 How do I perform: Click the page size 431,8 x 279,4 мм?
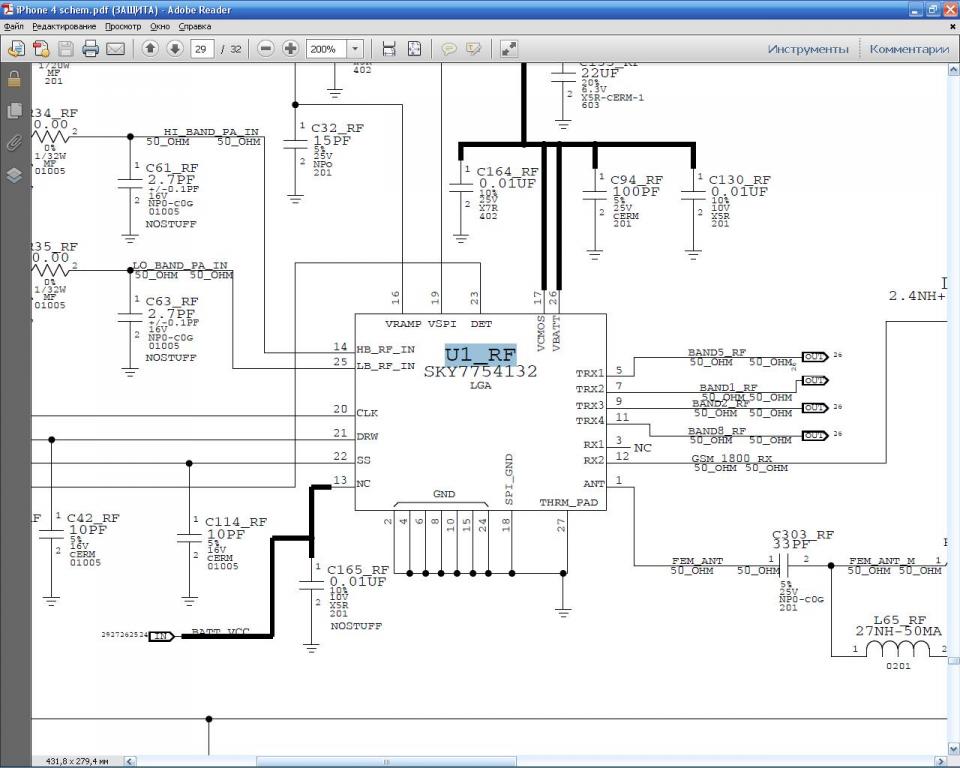77,761
